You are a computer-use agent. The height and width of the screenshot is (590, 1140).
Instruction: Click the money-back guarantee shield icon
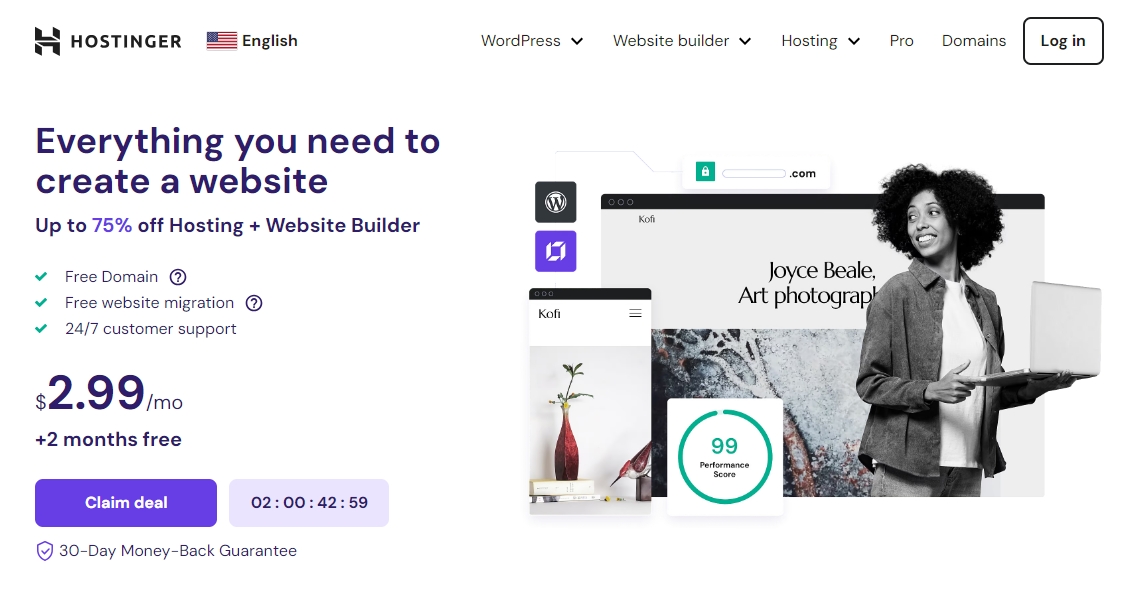[x=44, y=551]
